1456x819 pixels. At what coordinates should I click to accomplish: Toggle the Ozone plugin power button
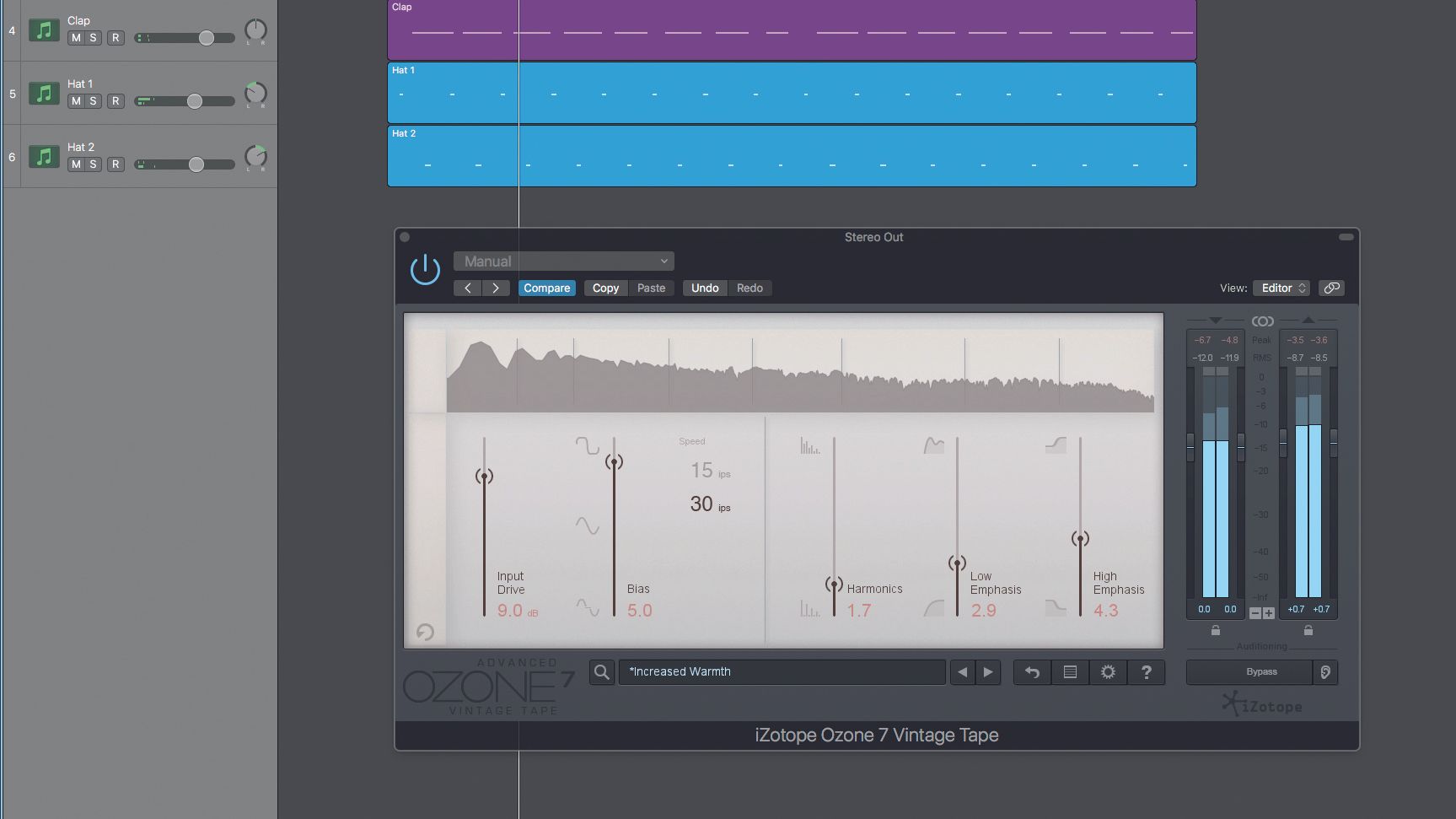click(425, 269)
